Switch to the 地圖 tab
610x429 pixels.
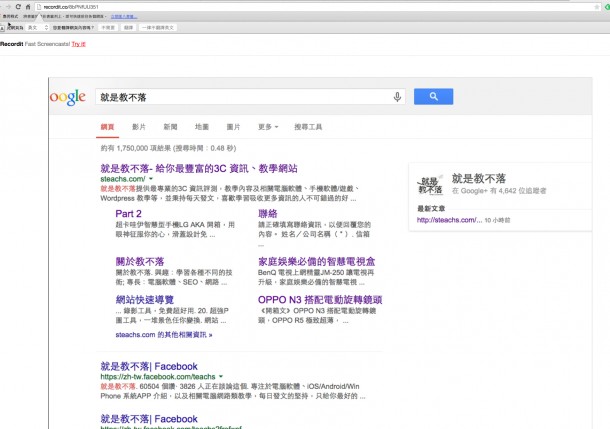(202, 127)
